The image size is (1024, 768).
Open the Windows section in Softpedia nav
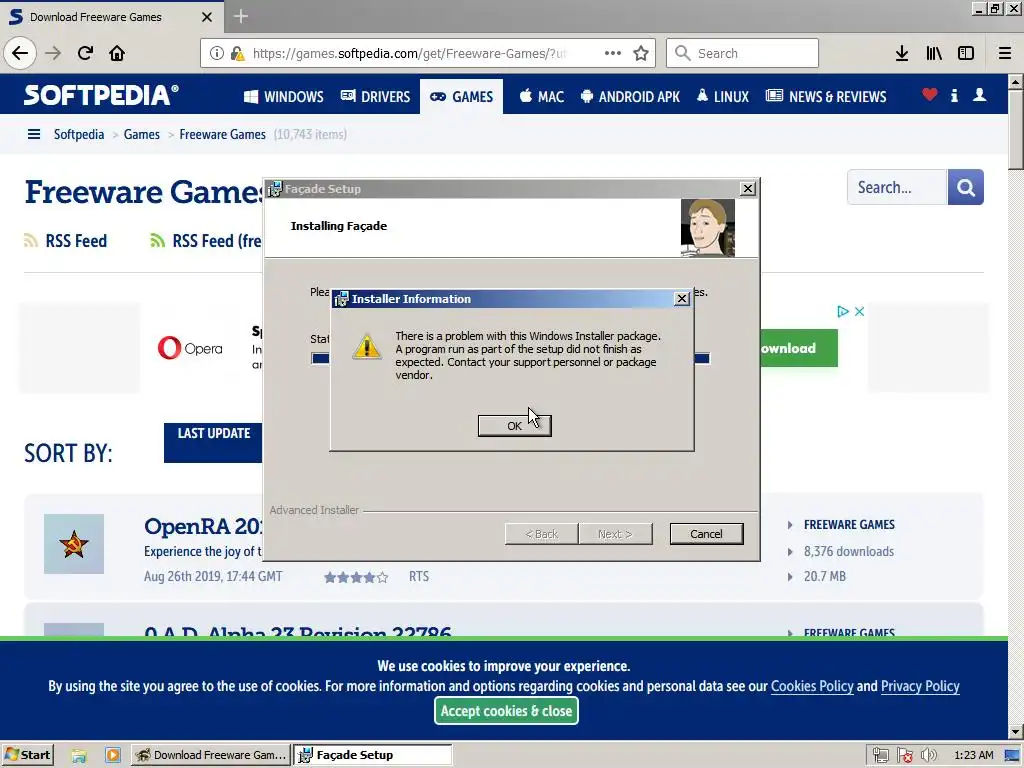[283, 97]
